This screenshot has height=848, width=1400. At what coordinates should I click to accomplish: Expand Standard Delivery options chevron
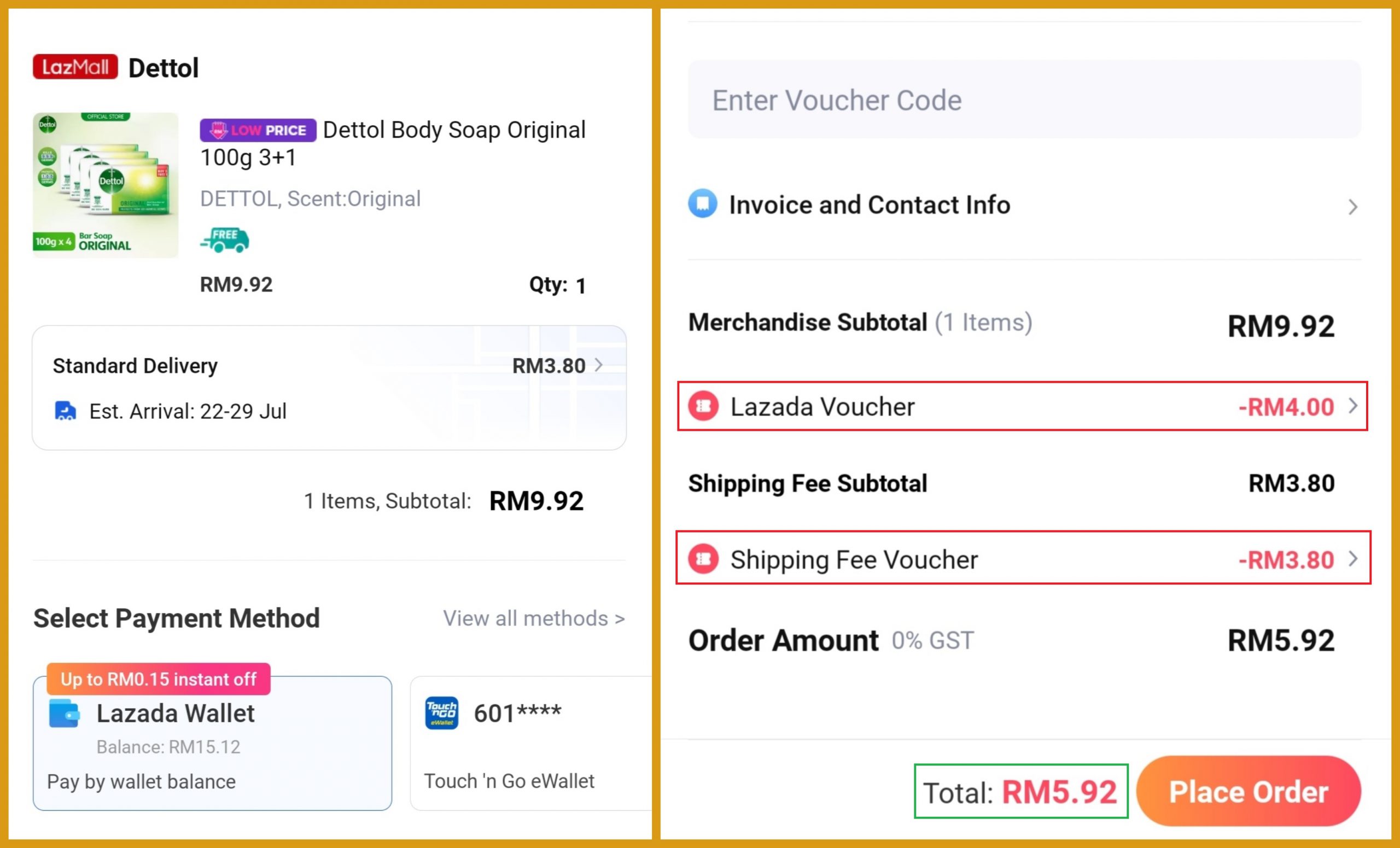point(599,365)
